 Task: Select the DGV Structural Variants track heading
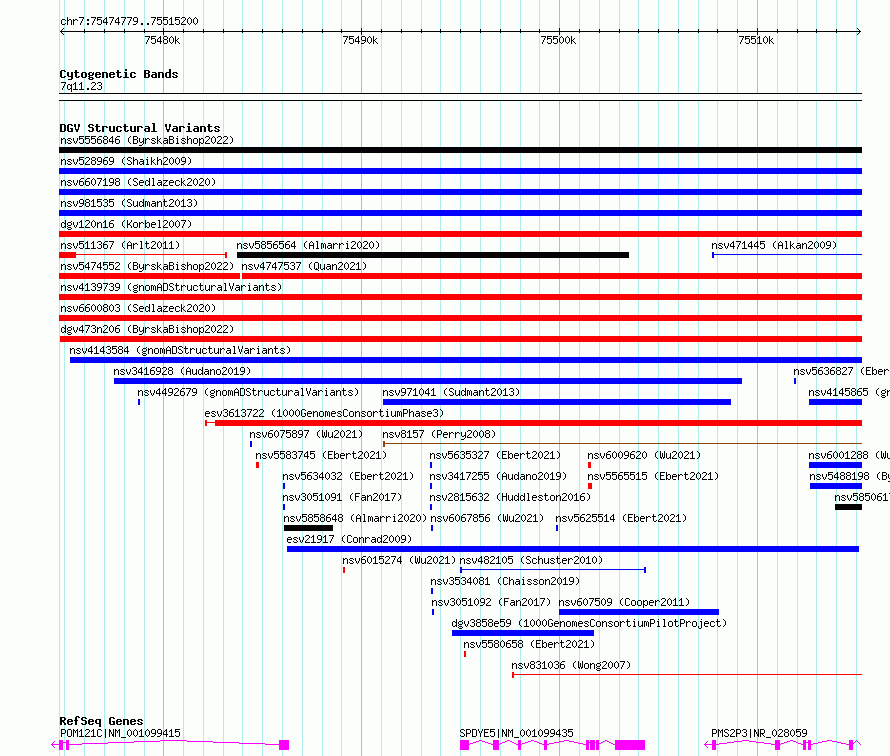click(x=140, y=128)
